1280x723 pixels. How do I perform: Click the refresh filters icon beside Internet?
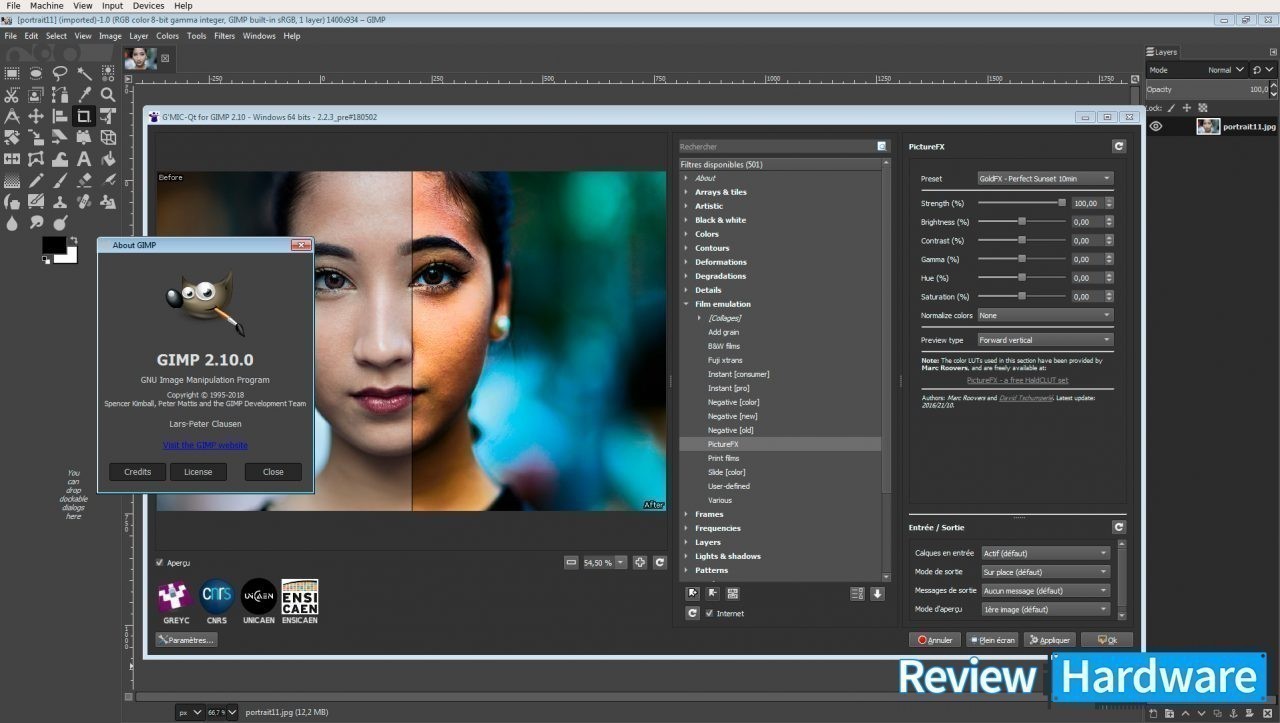(692, 613)
